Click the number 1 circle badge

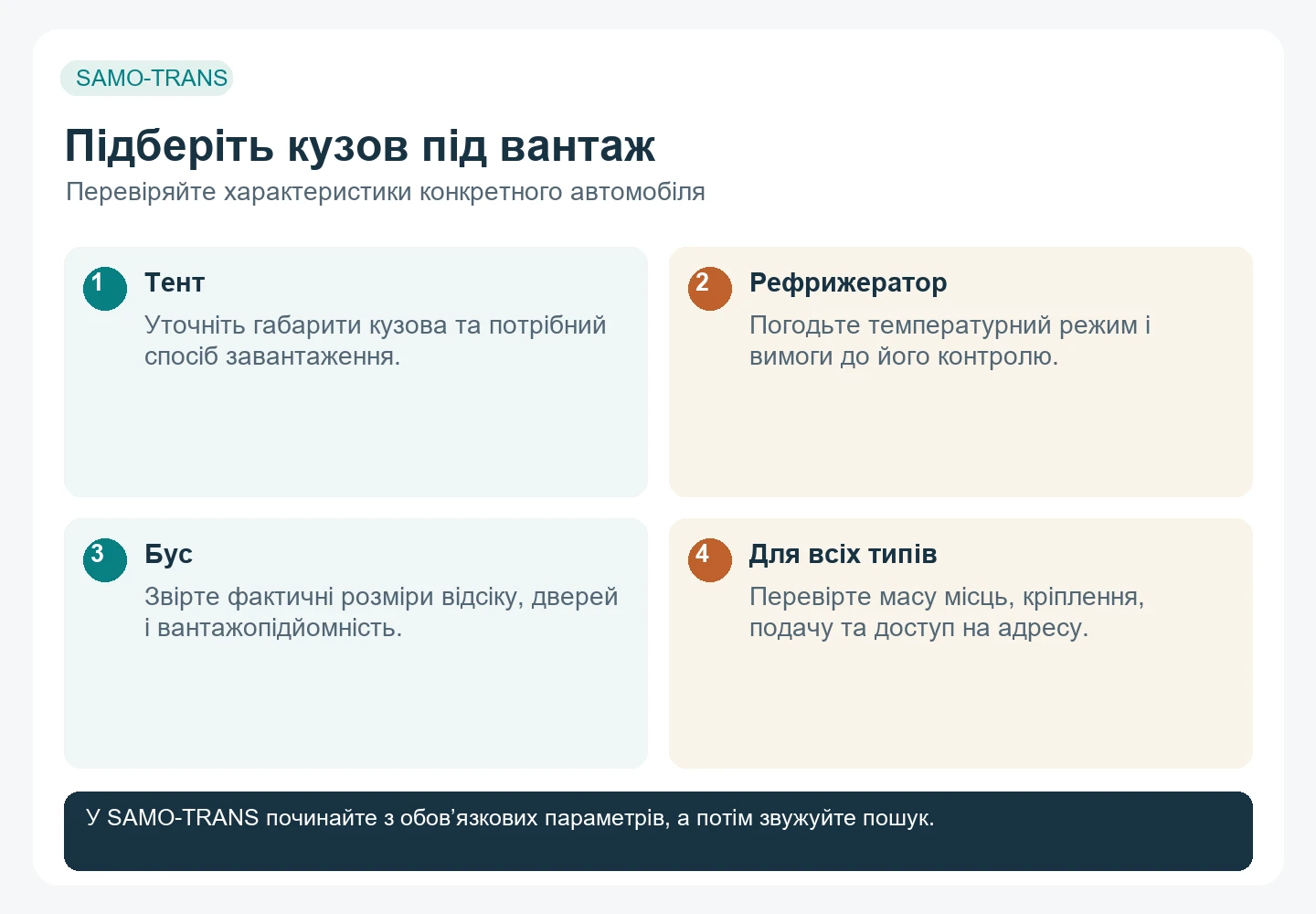point(105,289)
